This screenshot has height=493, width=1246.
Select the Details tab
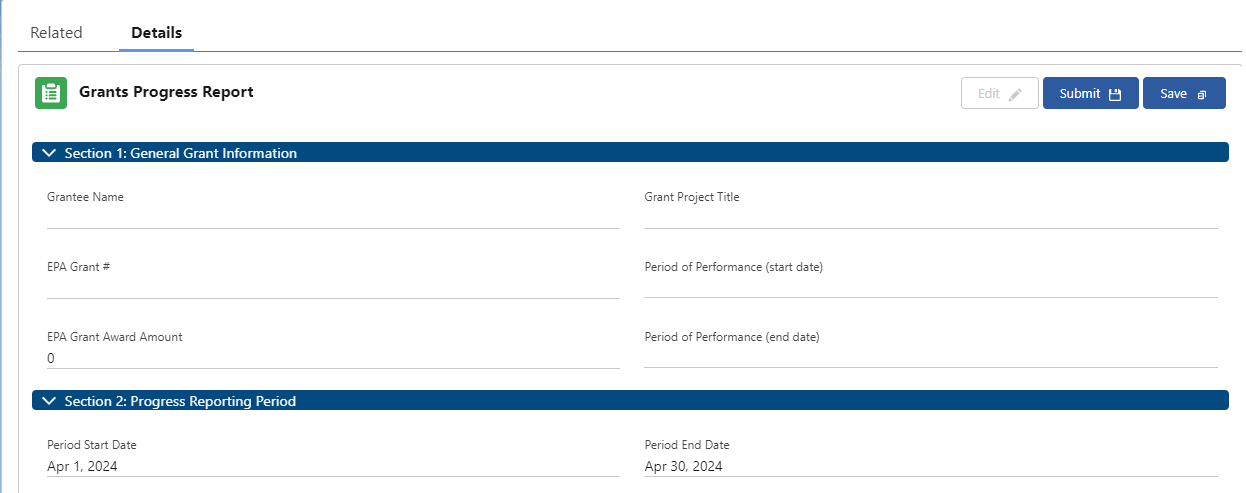click(x=157, y=33)
